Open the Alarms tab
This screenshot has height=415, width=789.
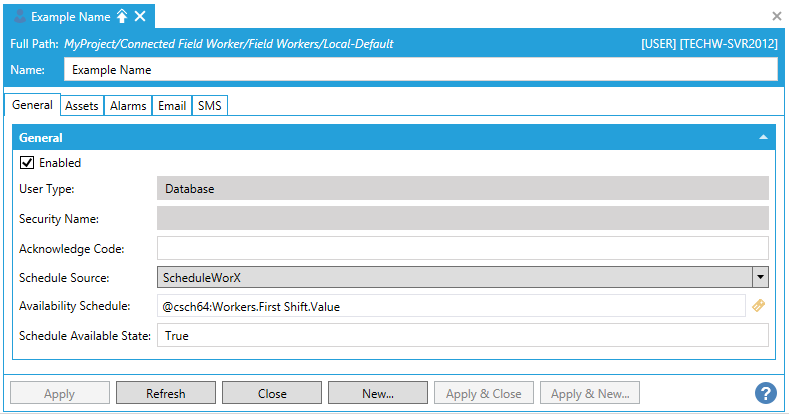[x=128, y=105]
